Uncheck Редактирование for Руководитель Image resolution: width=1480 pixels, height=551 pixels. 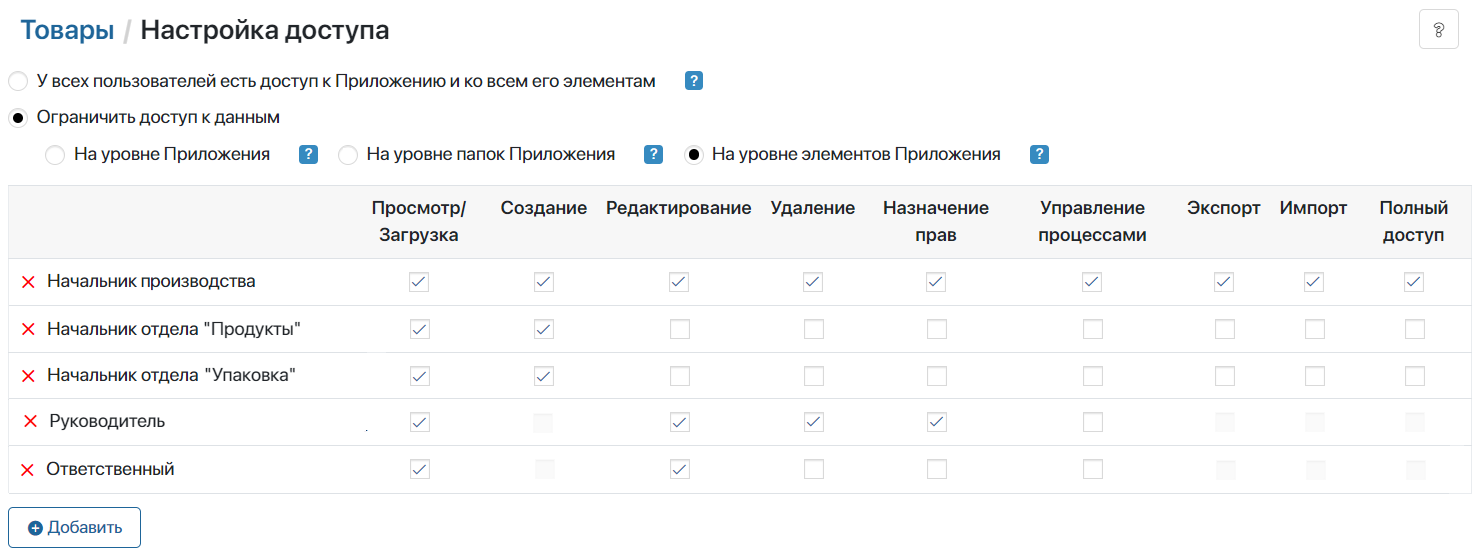[680, 422]
